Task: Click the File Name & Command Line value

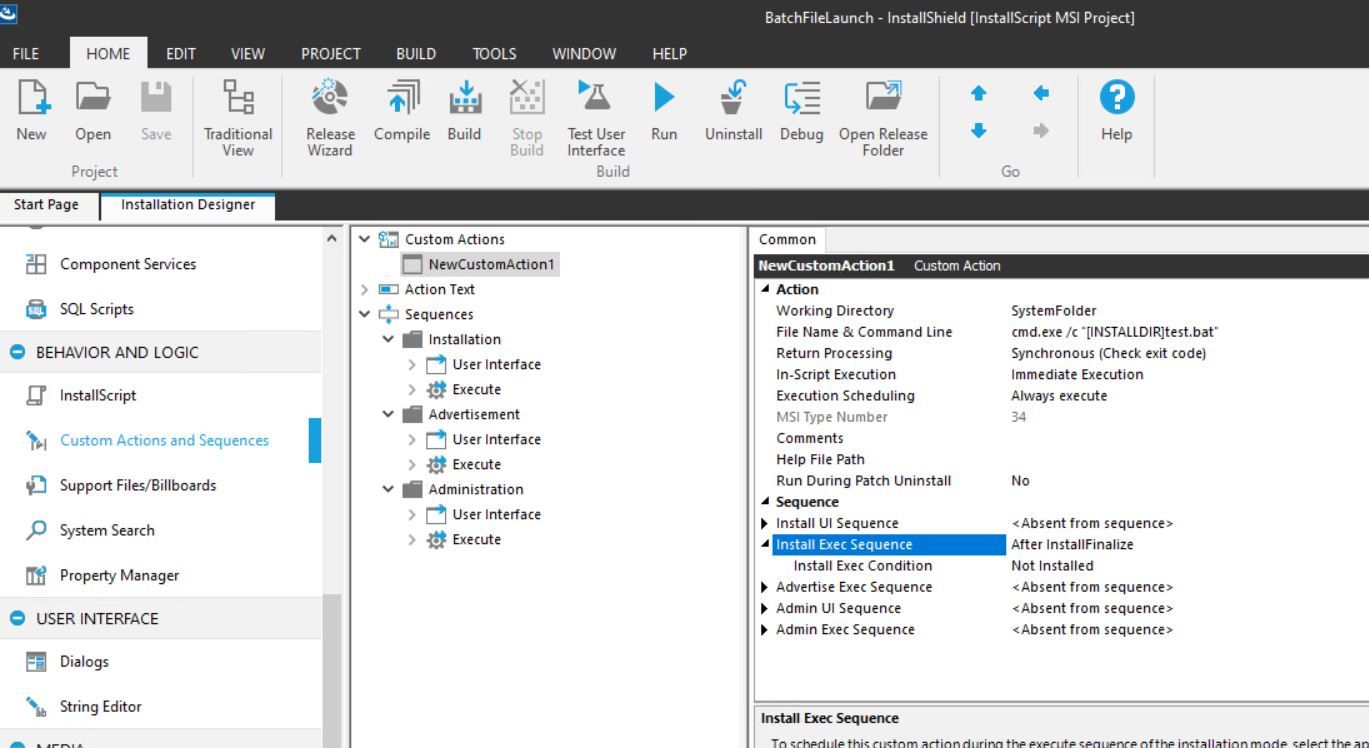Action: coord(1114,332)
